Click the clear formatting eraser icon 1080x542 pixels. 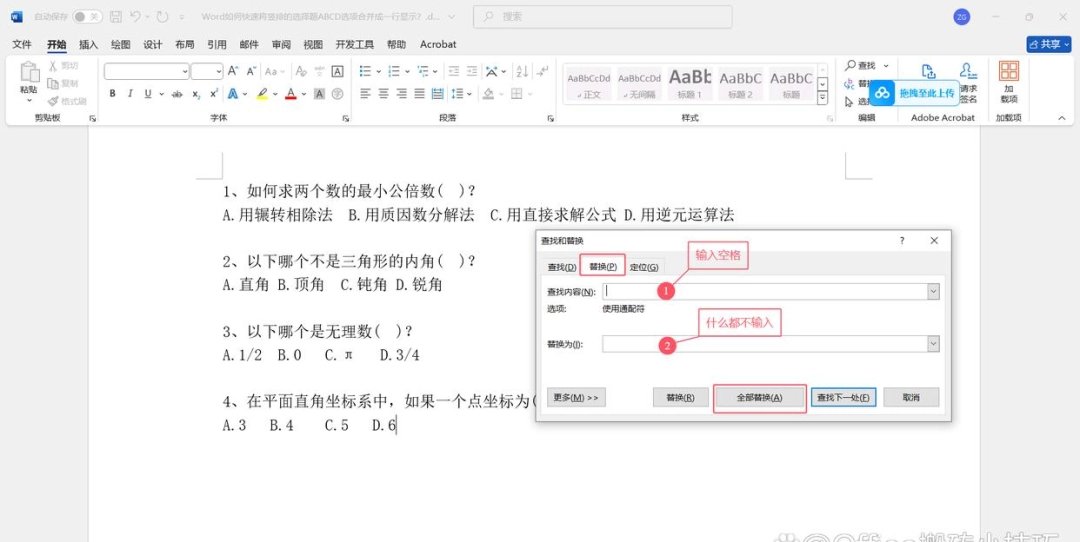click(301, 71)
